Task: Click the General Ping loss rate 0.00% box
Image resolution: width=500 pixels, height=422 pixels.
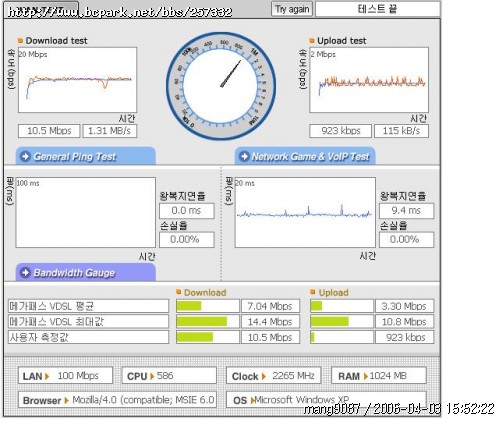Action: tap(187, 239)
